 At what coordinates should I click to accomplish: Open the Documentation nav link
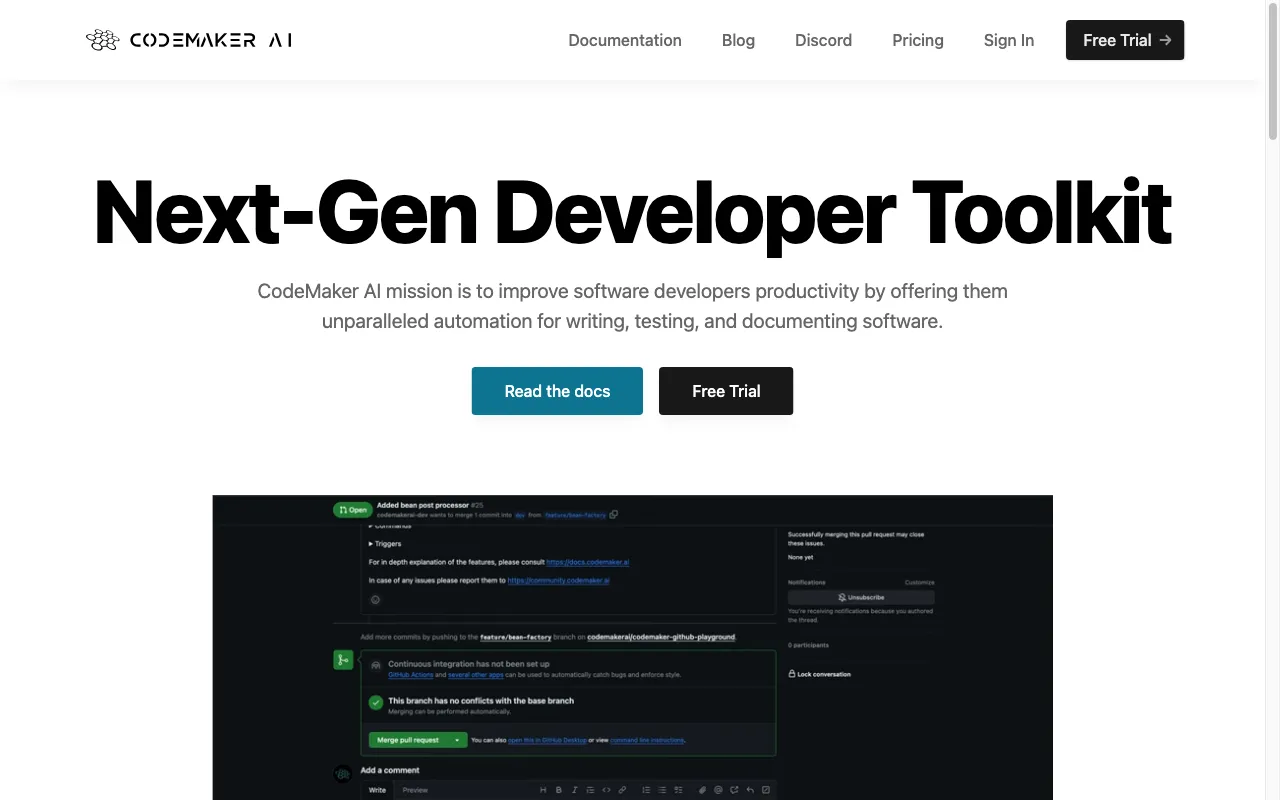pyautogui.click(x=625, y=40)
